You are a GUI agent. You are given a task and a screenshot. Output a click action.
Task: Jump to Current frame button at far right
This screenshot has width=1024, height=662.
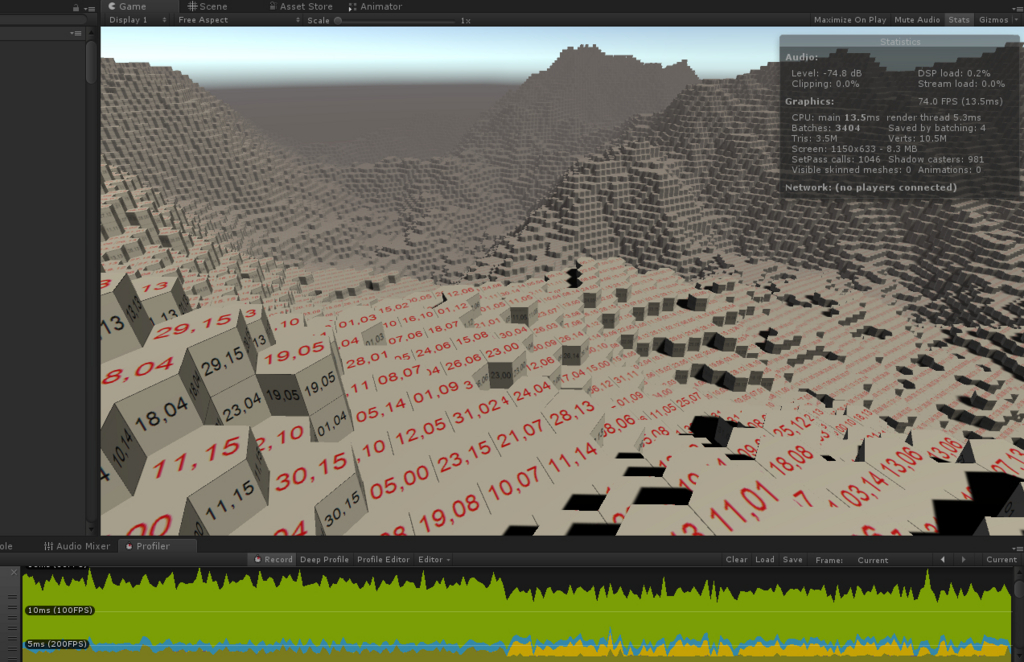pyautogui.click(x=1001, y=560)
